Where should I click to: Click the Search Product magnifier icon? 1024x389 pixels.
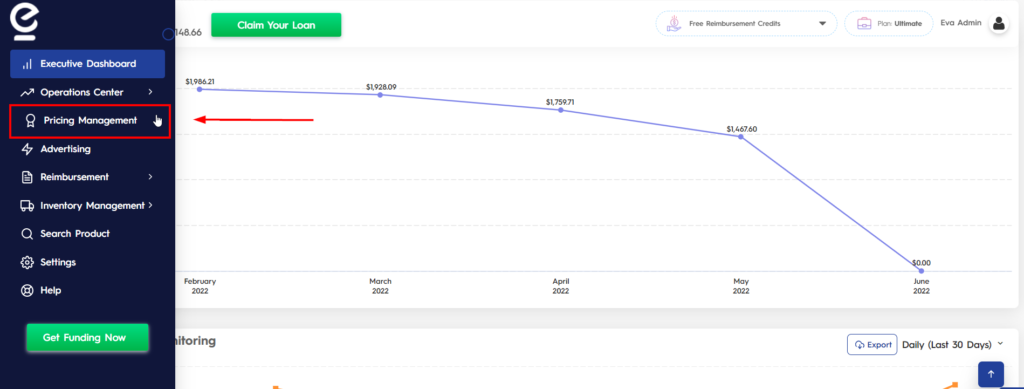point(27,234)
